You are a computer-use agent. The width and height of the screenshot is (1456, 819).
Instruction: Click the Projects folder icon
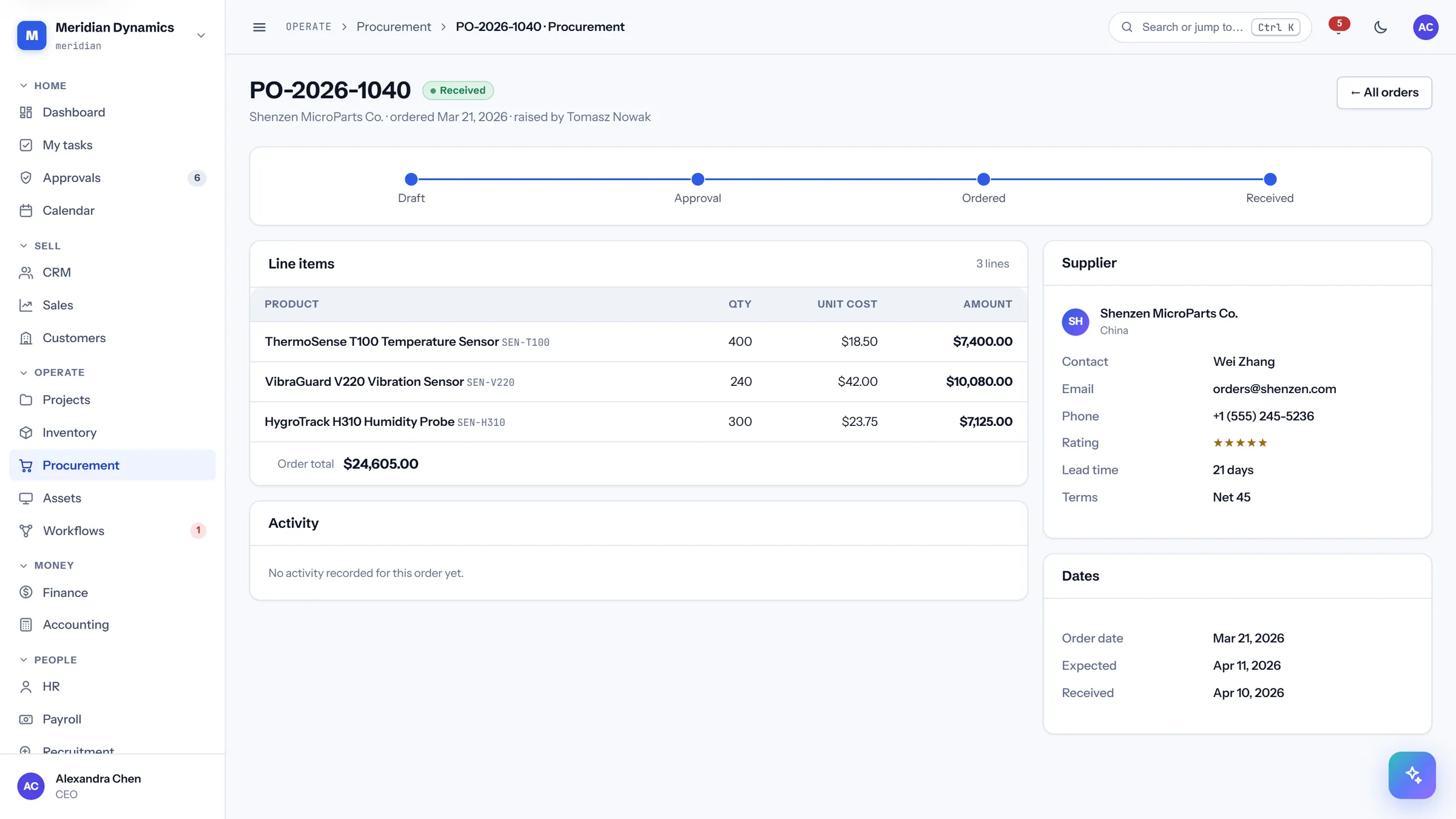click(x=25, y=400)
